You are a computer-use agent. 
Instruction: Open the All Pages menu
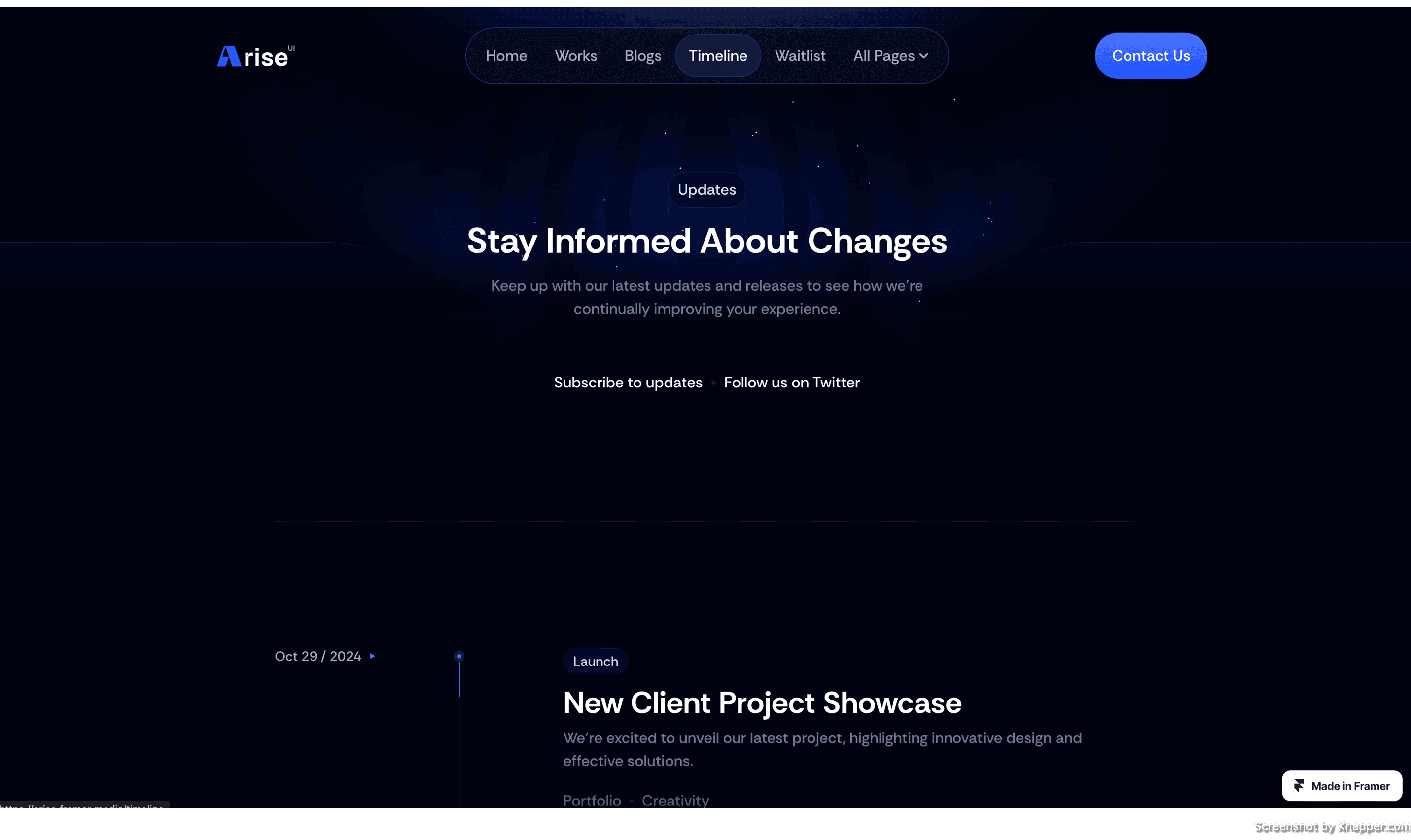click(x=884, y=56)
